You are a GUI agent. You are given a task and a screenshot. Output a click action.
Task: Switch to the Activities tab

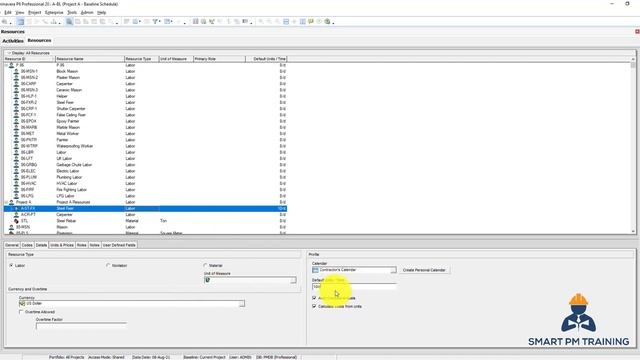[13, 41]
